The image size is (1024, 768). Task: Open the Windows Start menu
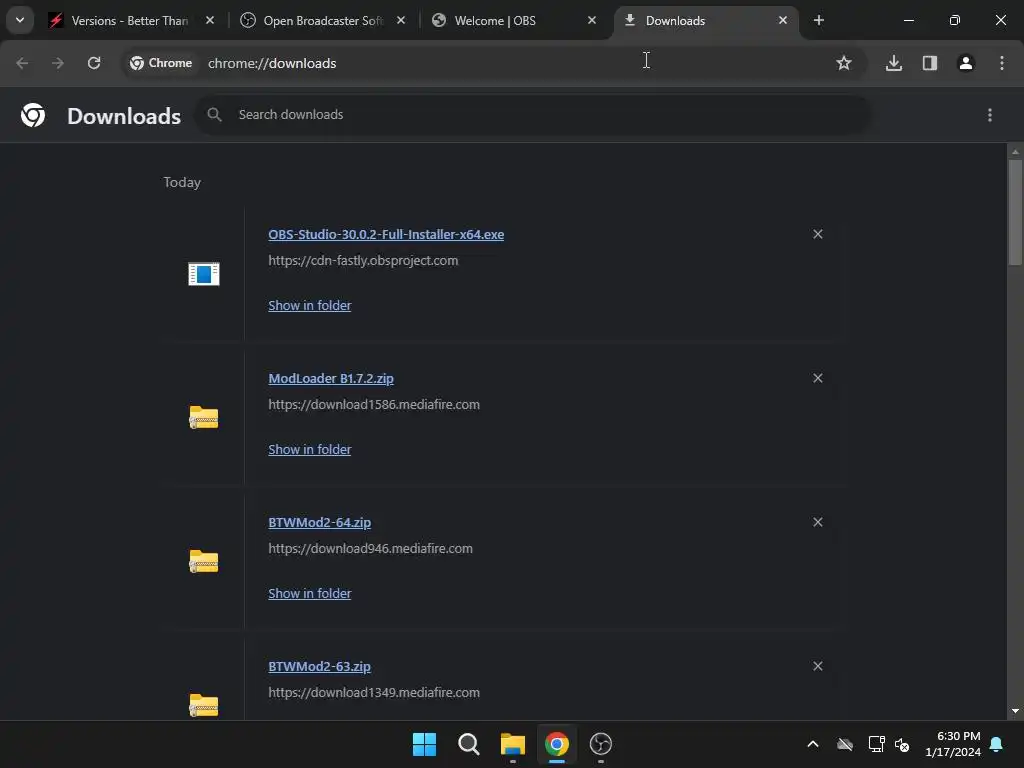pyautogui.click(x=424, y=744)
